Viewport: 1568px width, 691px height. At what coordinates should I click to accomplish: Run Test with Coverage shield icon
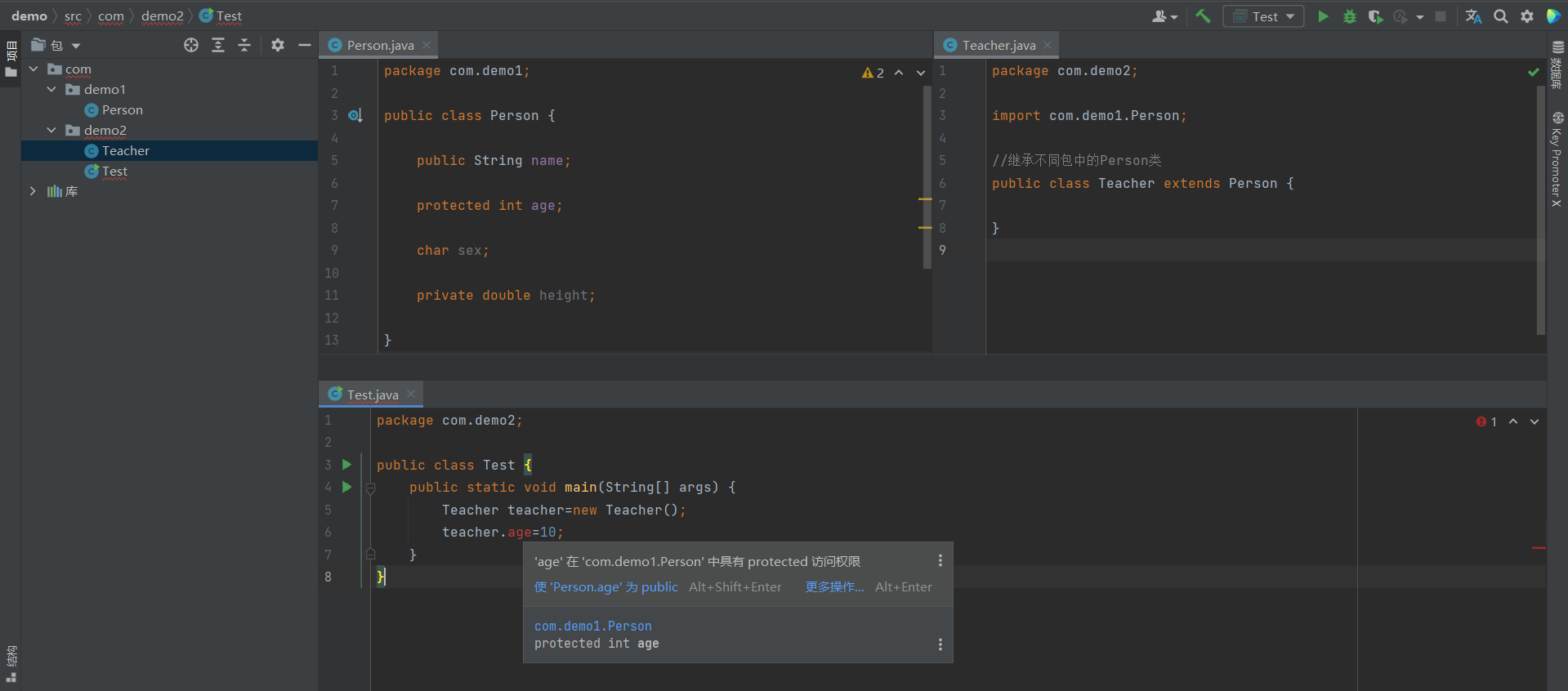[1375, 16]
